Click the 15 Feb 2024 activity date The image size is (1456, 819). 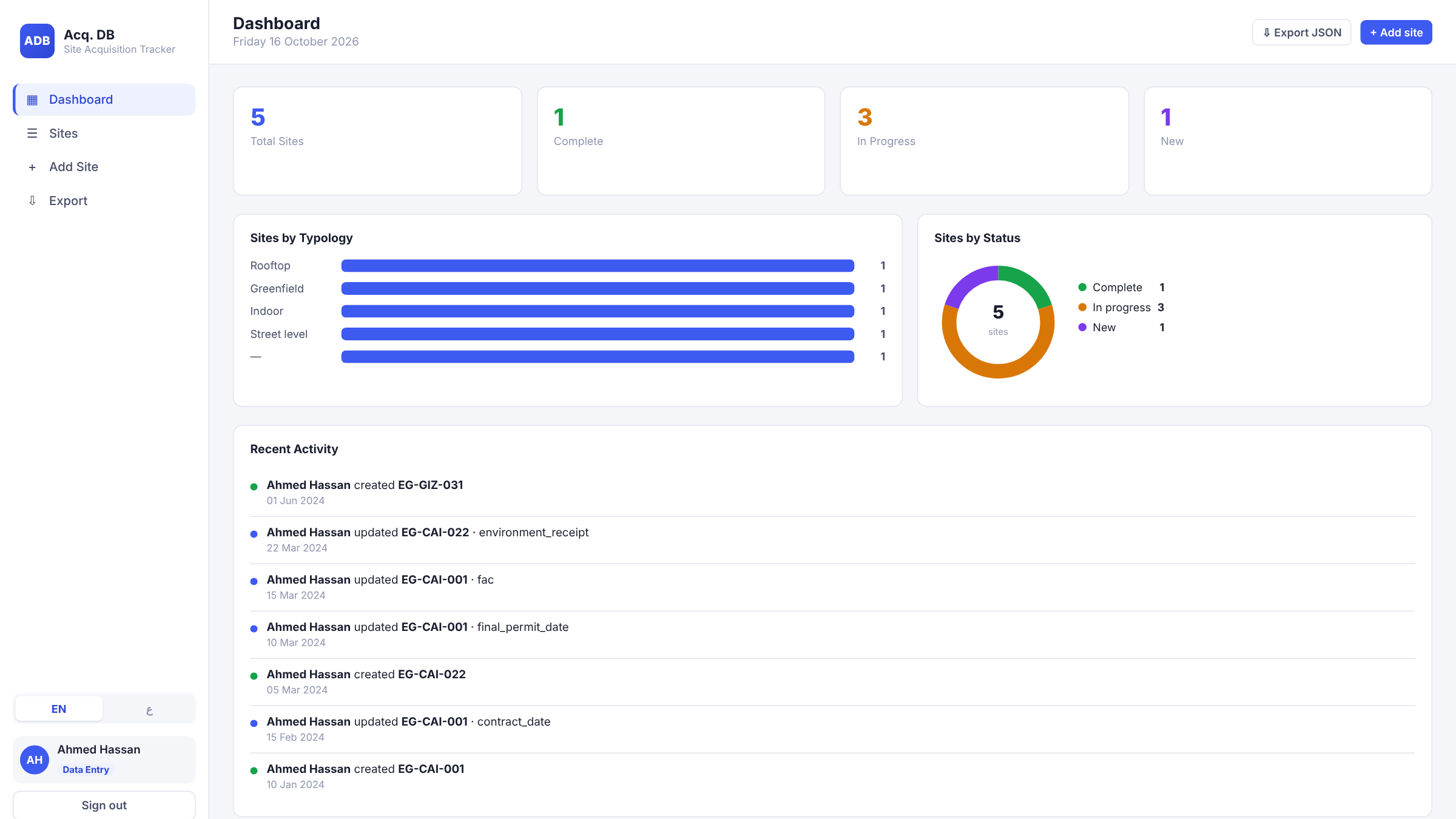click(295, 737)
